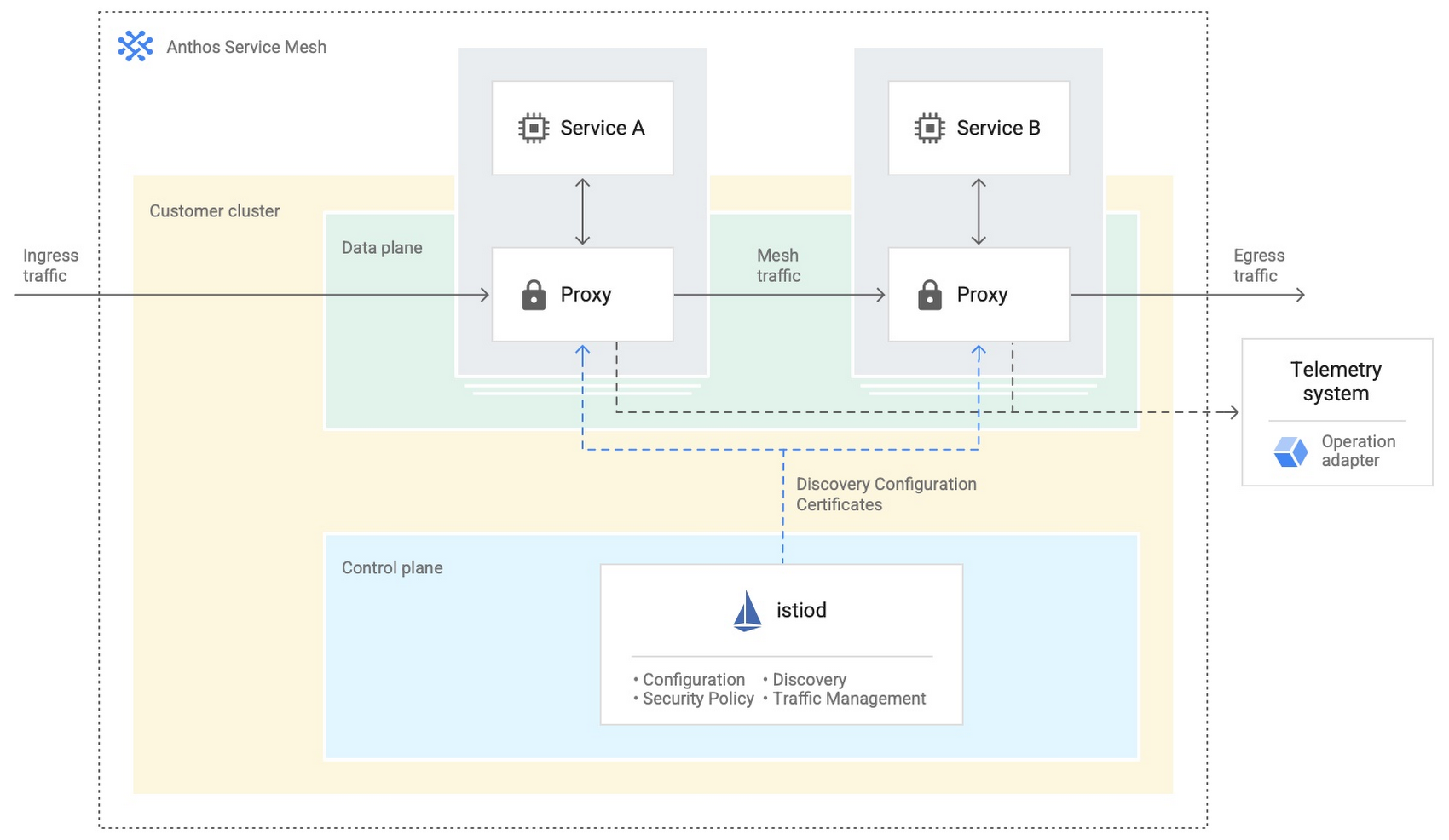Click the Configuration bullet in istiod
The width and height of the screenshot is (1449, 840).
click(x=690, y=680)
